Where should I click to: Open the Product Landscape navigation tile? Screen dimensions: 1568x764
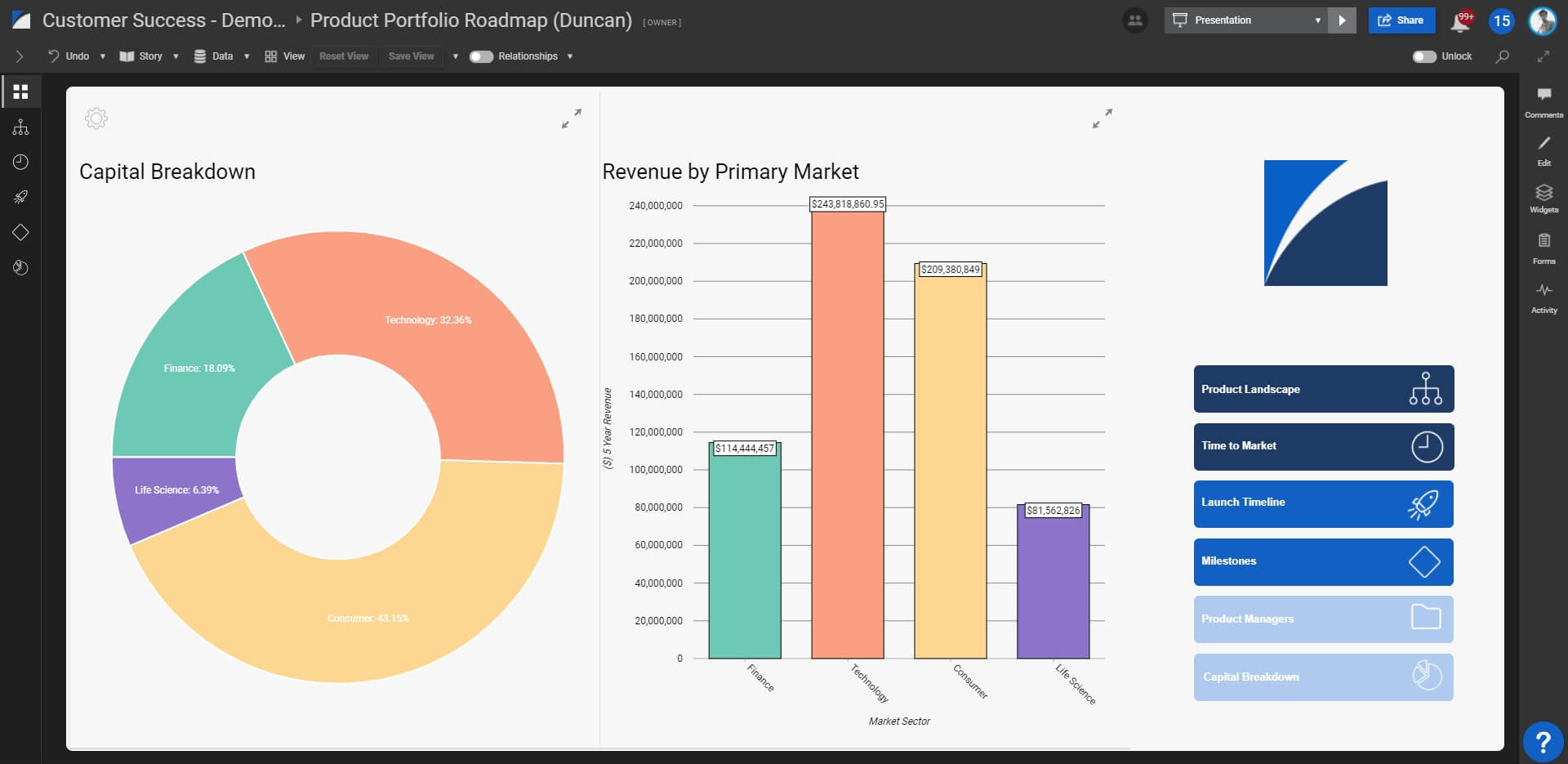1323,388
